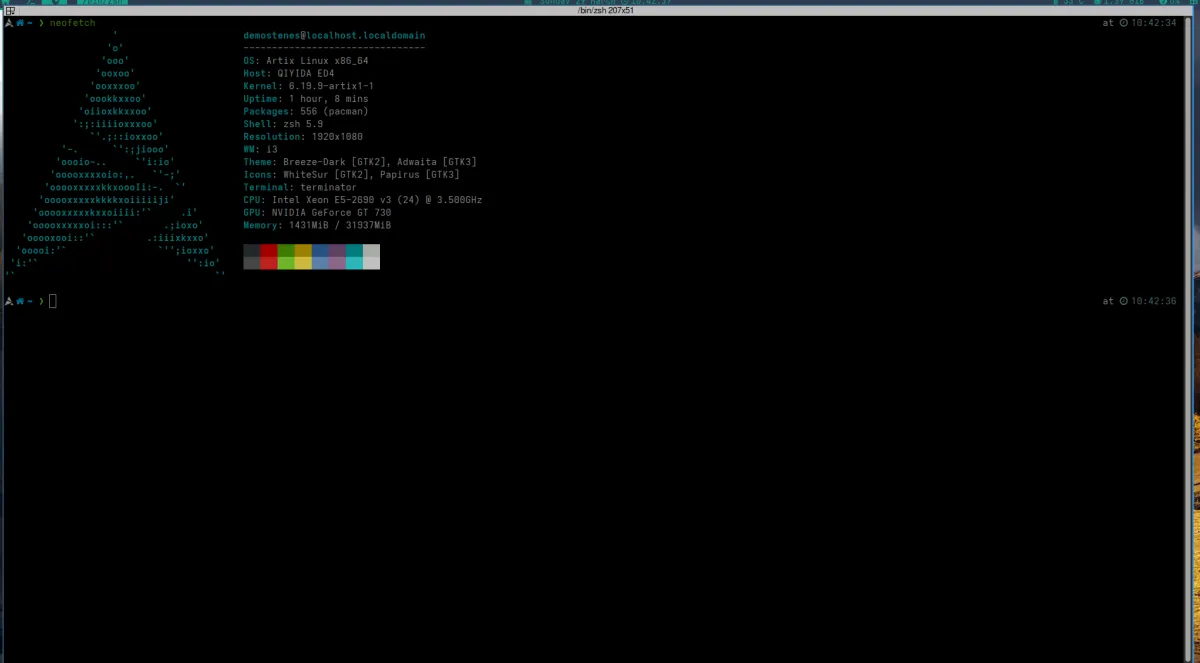Viewport: 1200px width, 663px height.
Task: Click the Kernel version line in neofetch output
Action: coord(309,86)
